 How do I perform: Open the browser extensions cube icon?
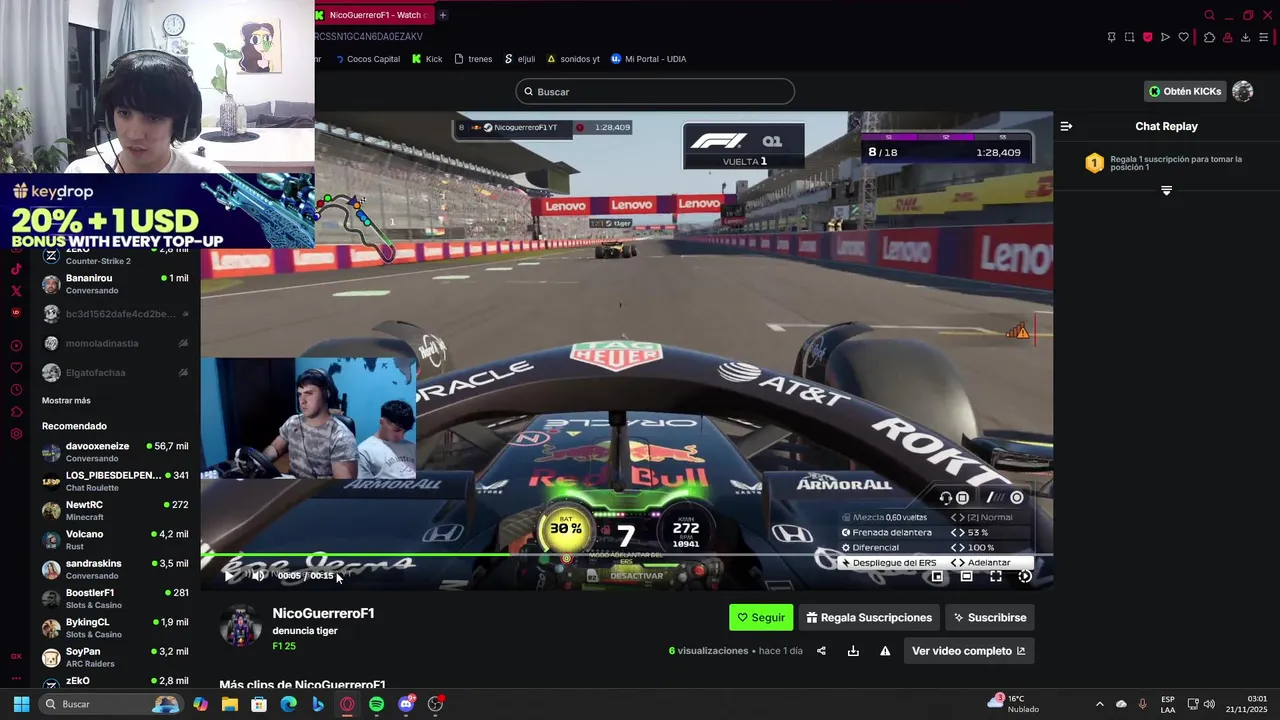1209,37
